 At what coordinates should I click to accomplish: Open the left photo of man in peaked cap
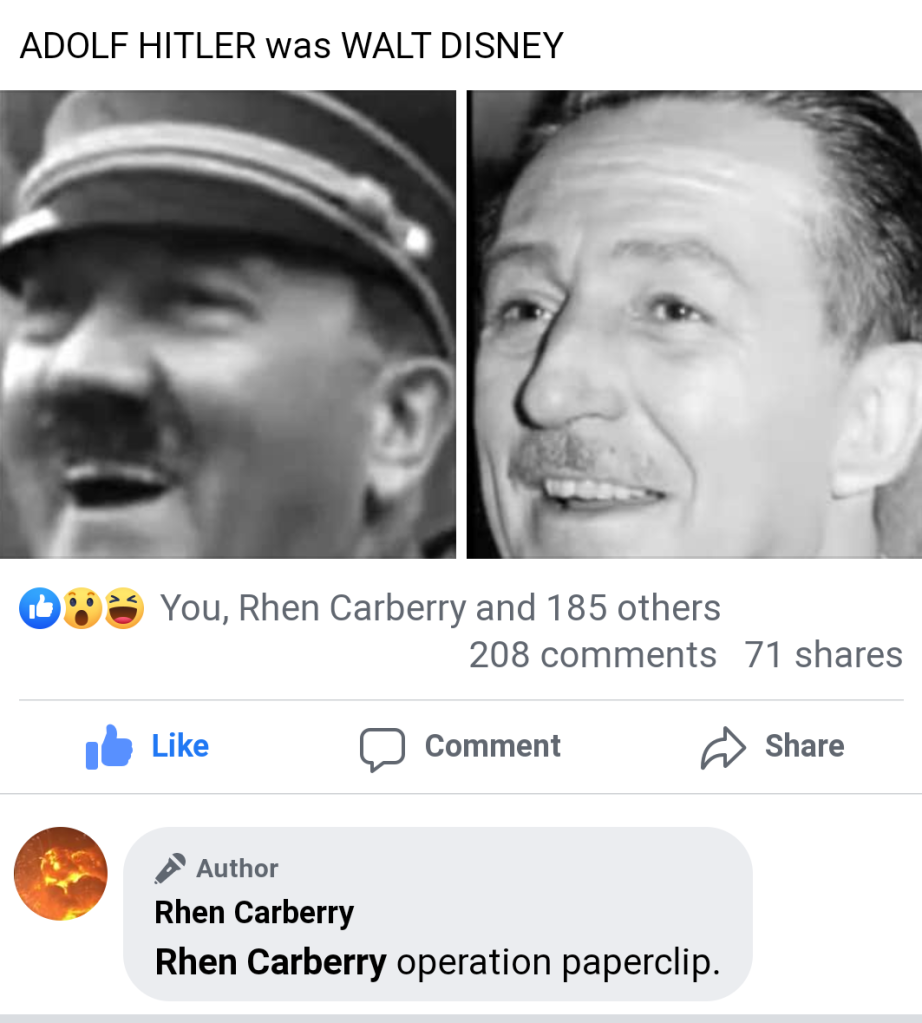coord(228,324)
